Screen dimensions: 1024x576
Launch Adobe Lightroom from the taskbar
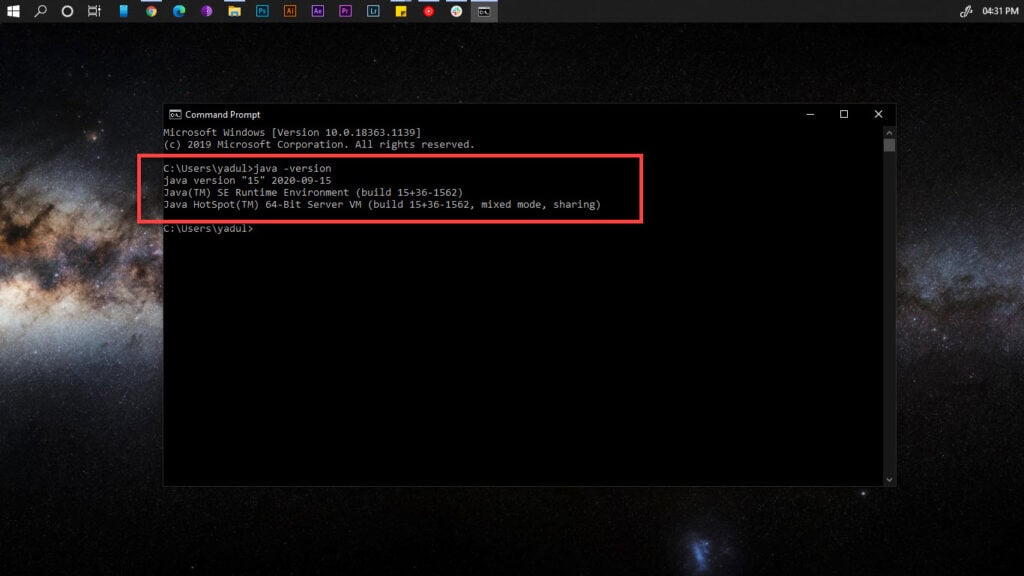(x=373, y=11)
